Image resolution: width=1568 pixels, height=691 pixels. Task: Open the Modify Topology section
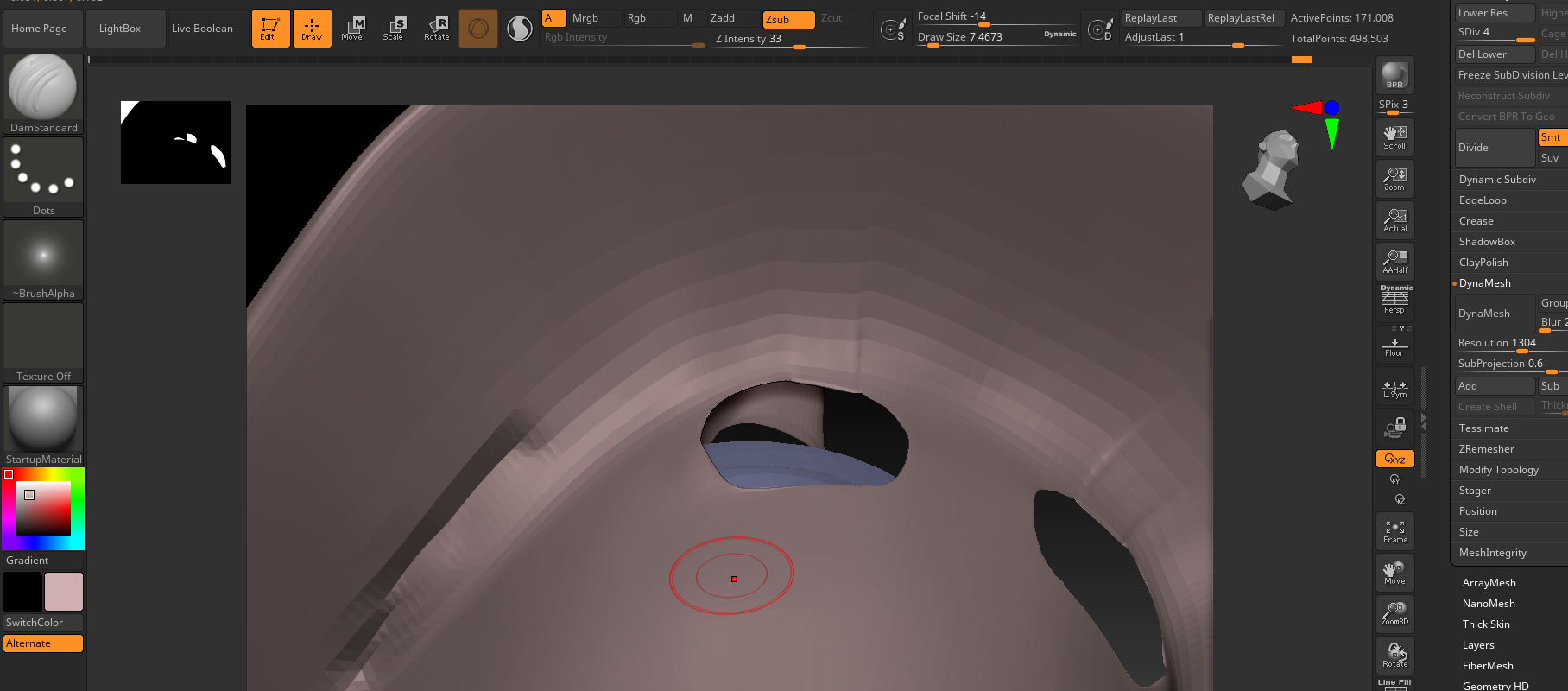(1498, 470)
